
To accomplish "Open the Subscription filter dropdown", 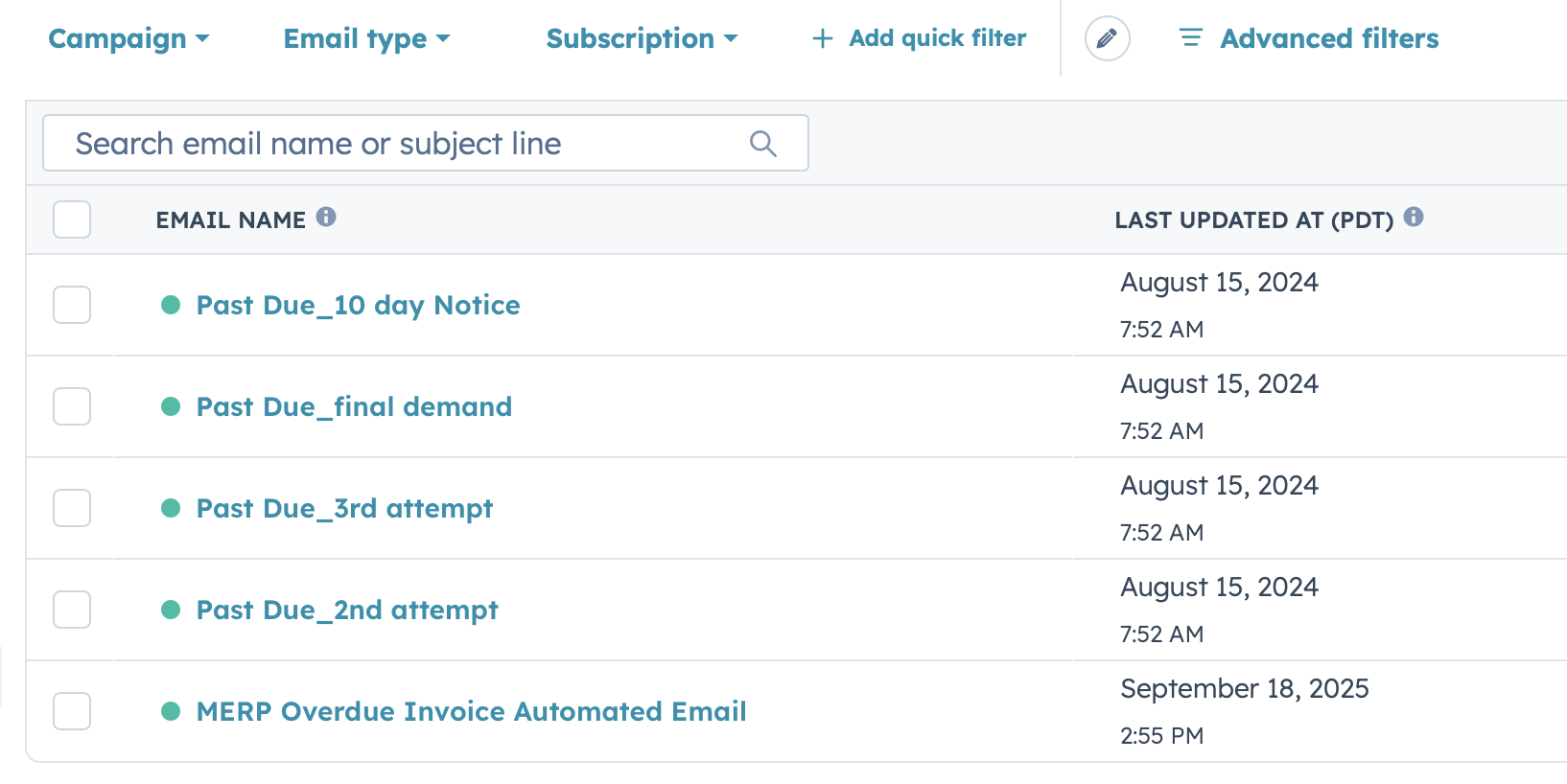I will click(642, 38).
